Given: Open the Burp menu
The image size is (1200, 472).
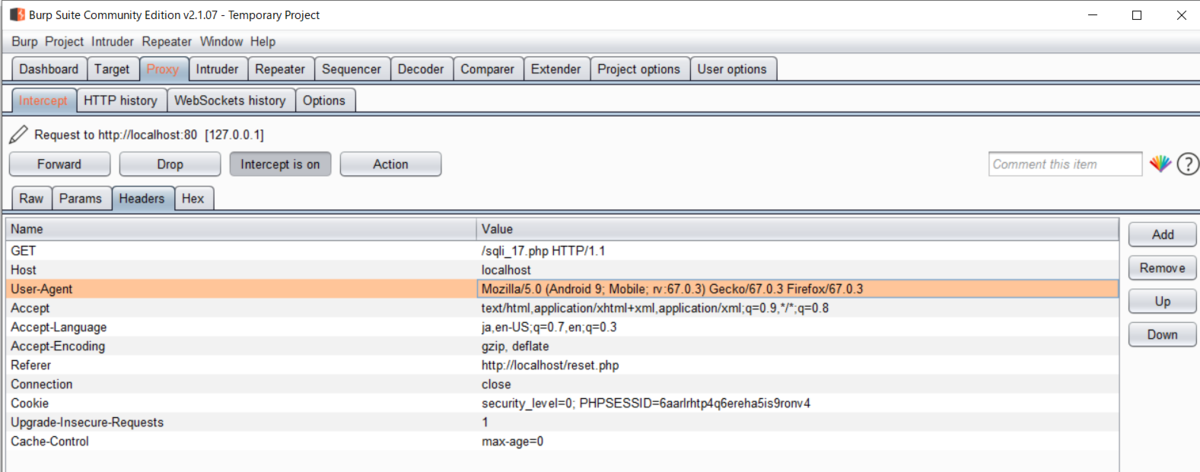Looking at the screenshot, I should (x=25, y=42).
